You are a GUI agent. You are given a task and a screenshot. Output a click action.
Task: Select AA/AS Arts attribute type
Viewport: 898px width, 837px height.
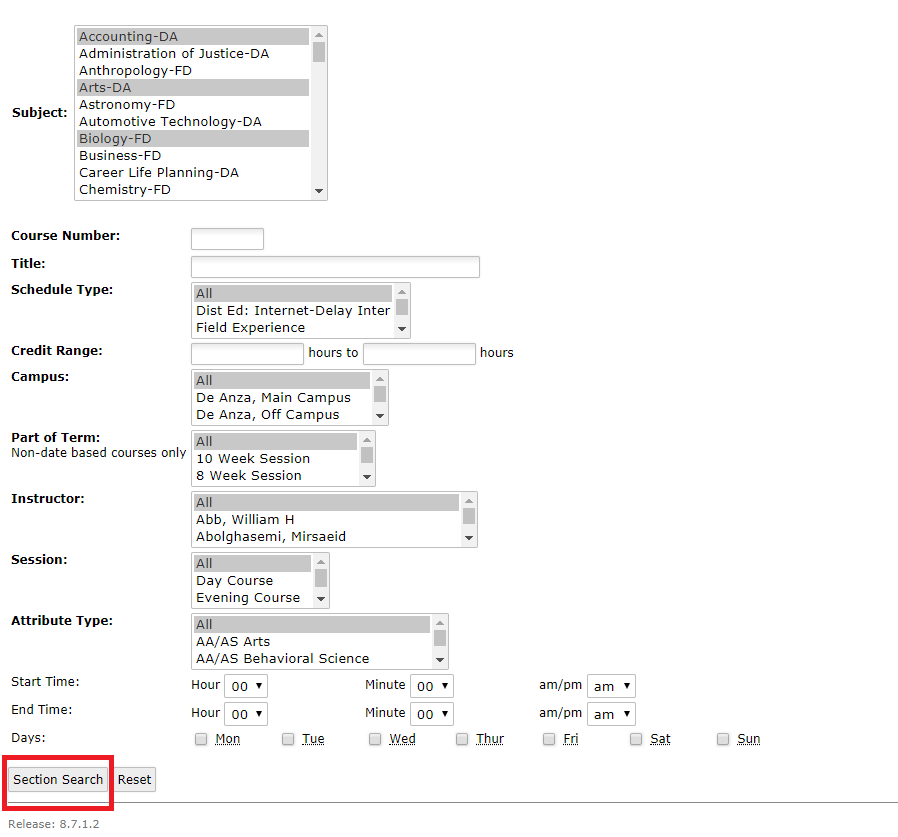233,642
